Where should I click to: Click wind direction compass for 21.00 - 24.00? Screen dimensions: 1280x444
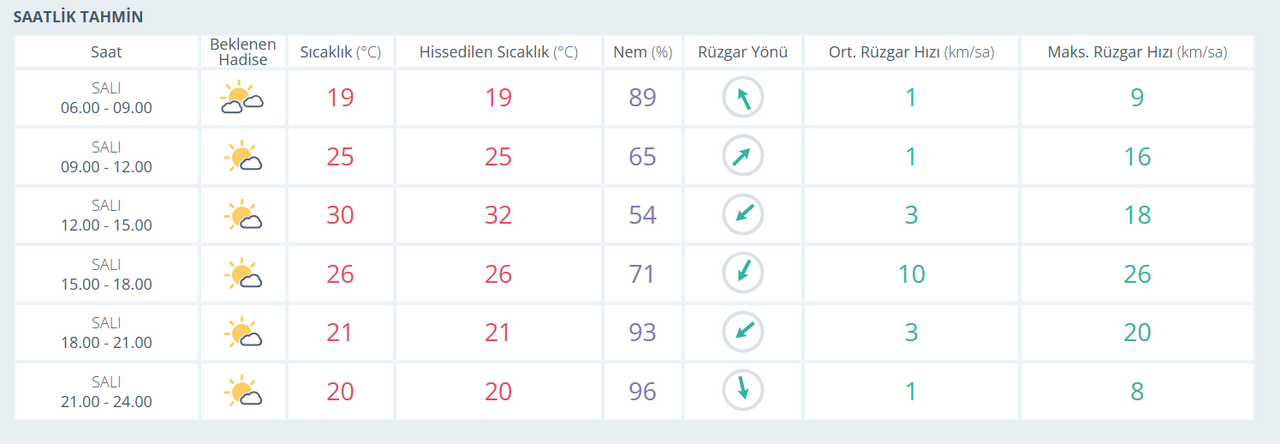pos(743,390)
